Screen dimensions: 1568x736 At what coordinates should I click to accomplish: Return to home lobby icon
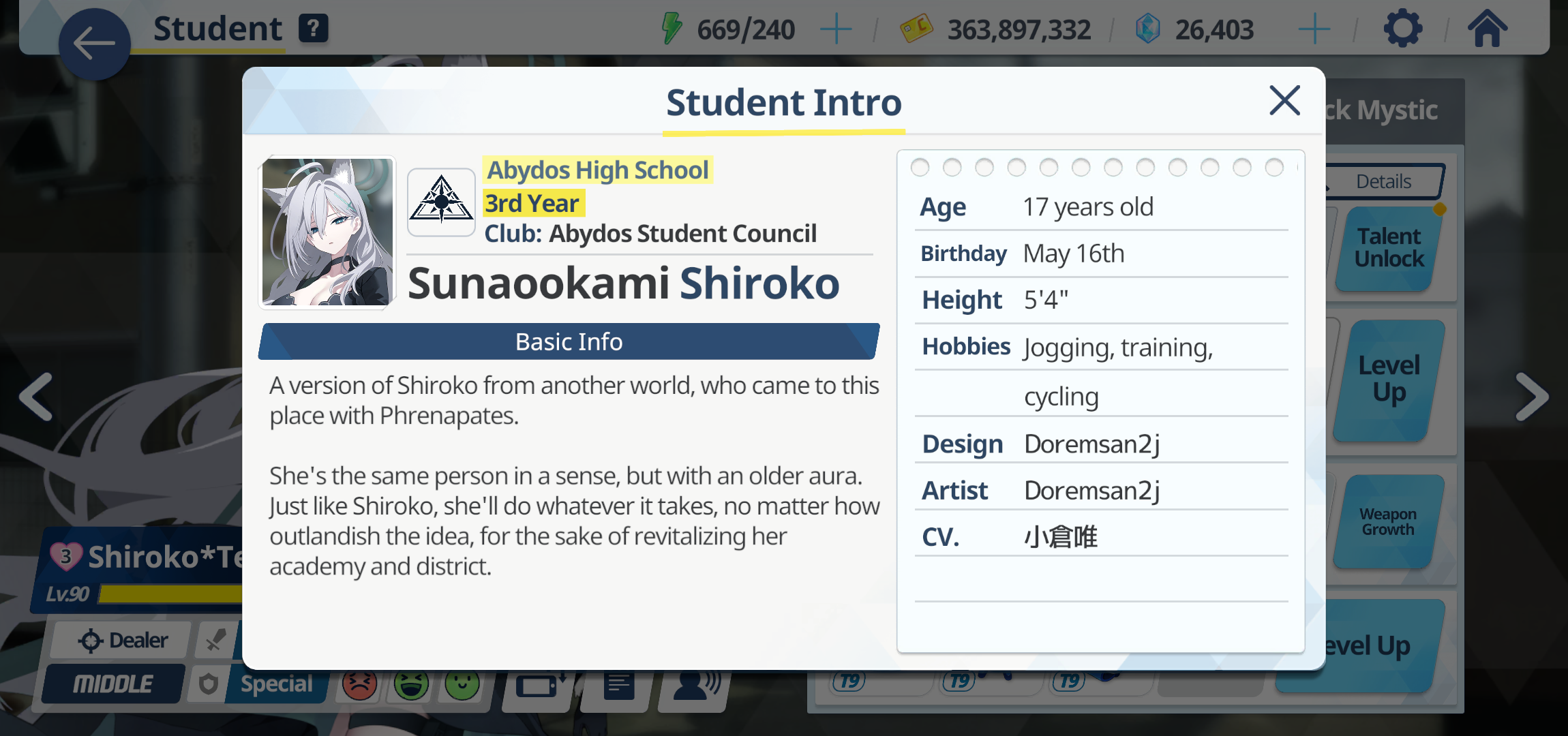tap(1487, 29)
